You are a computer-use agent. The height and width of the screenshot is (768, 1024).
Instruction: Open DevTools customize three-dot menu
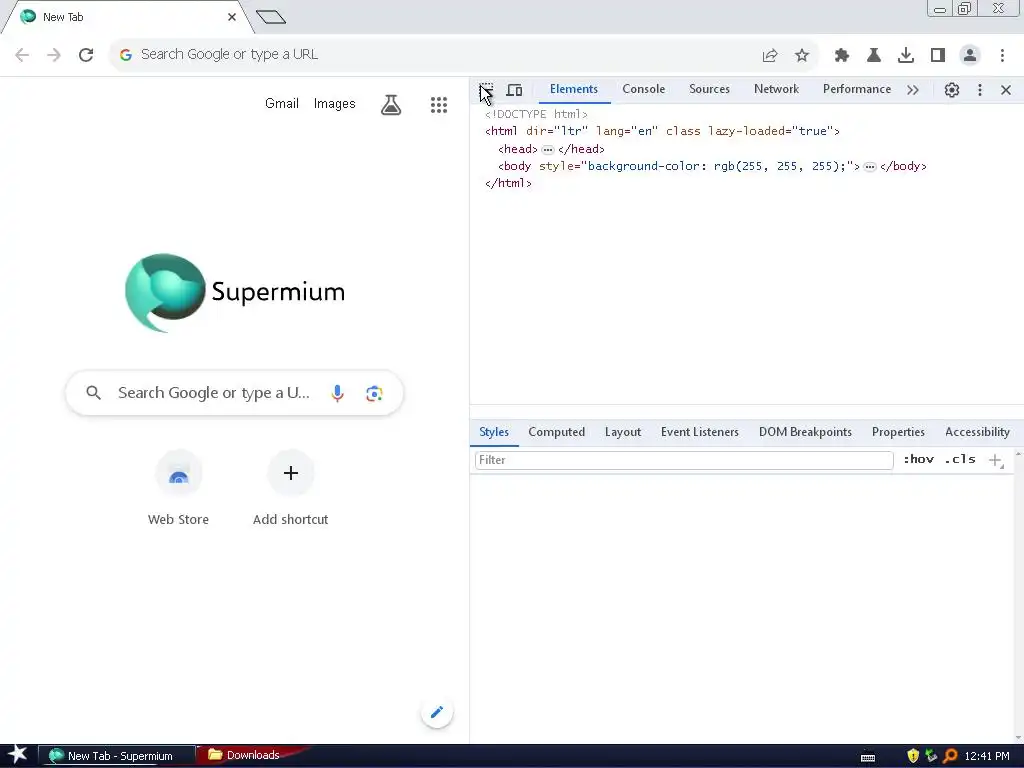tap(980, 90)
